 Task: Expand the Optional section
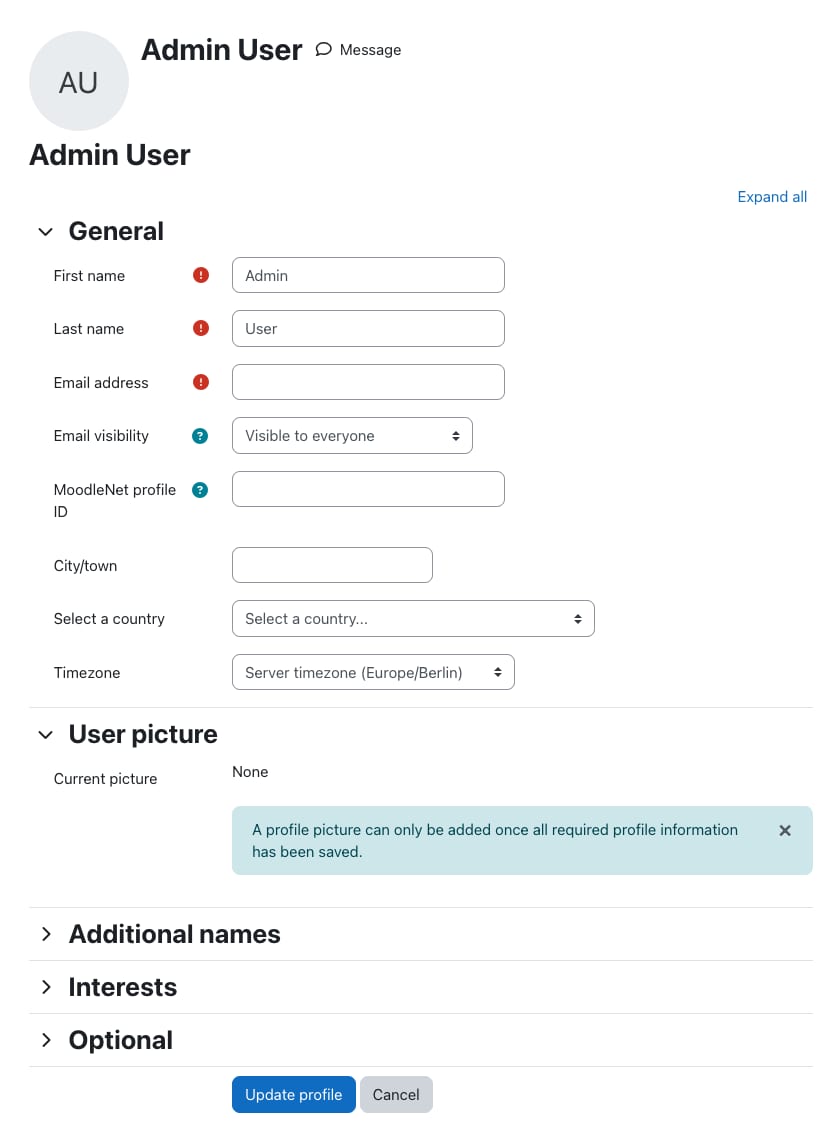pyautogui.click(x=46, y=1040)
